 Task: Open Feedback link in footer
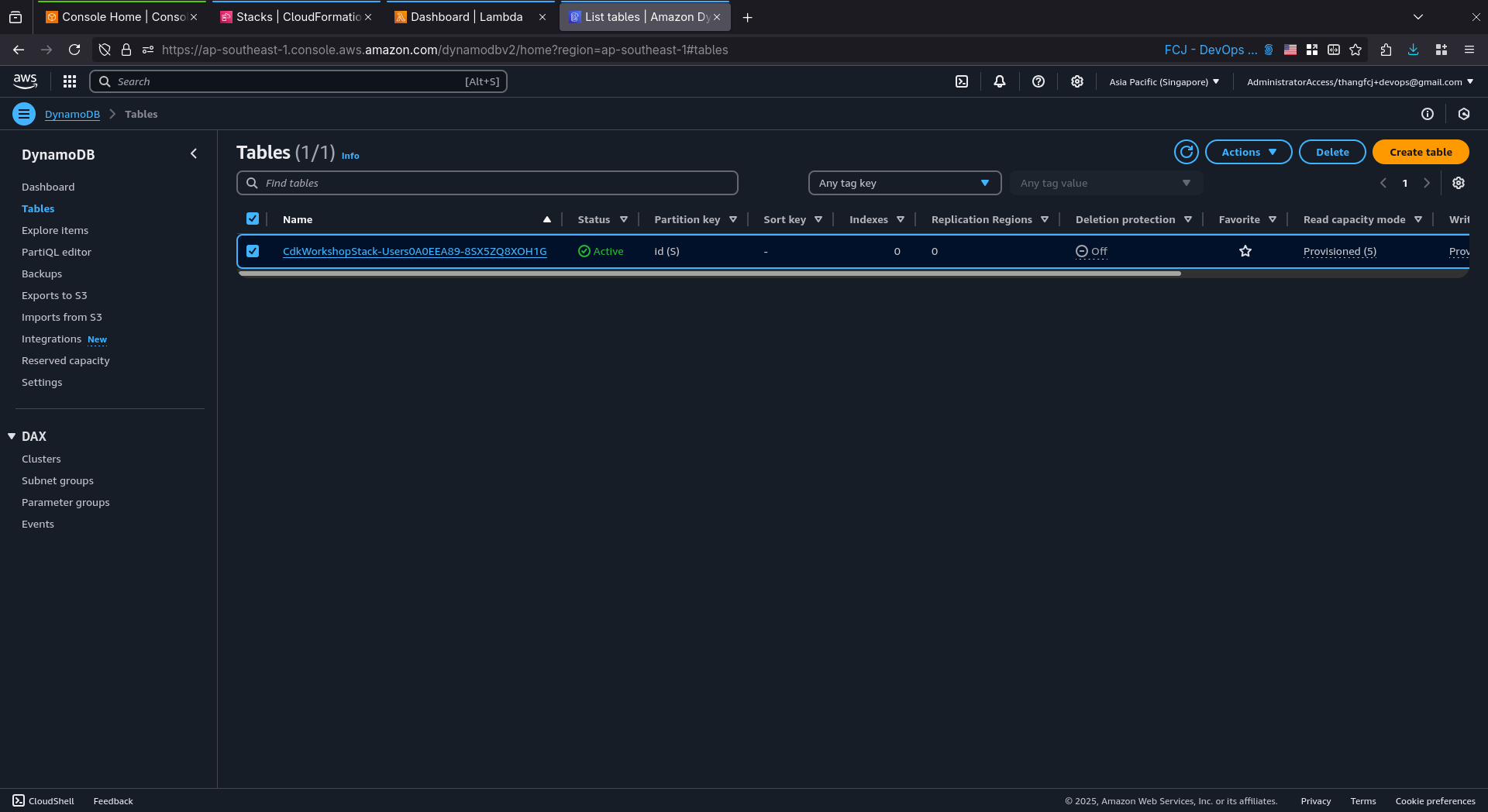(113, 801)
